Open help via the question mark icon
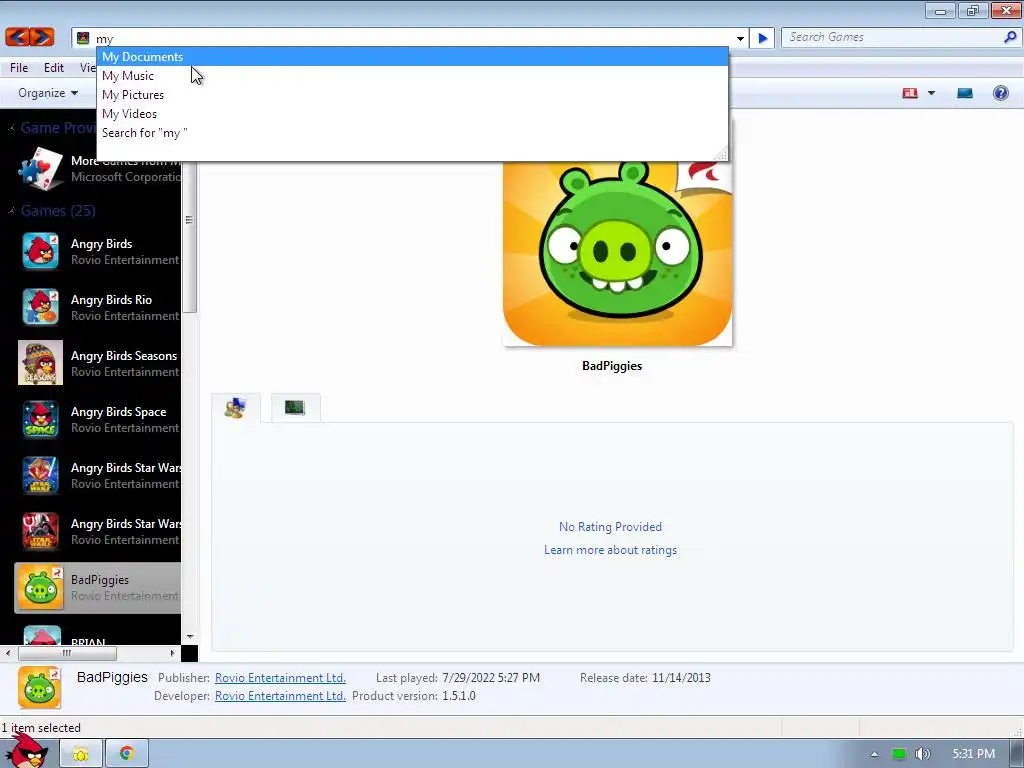 pos(1000,93)
